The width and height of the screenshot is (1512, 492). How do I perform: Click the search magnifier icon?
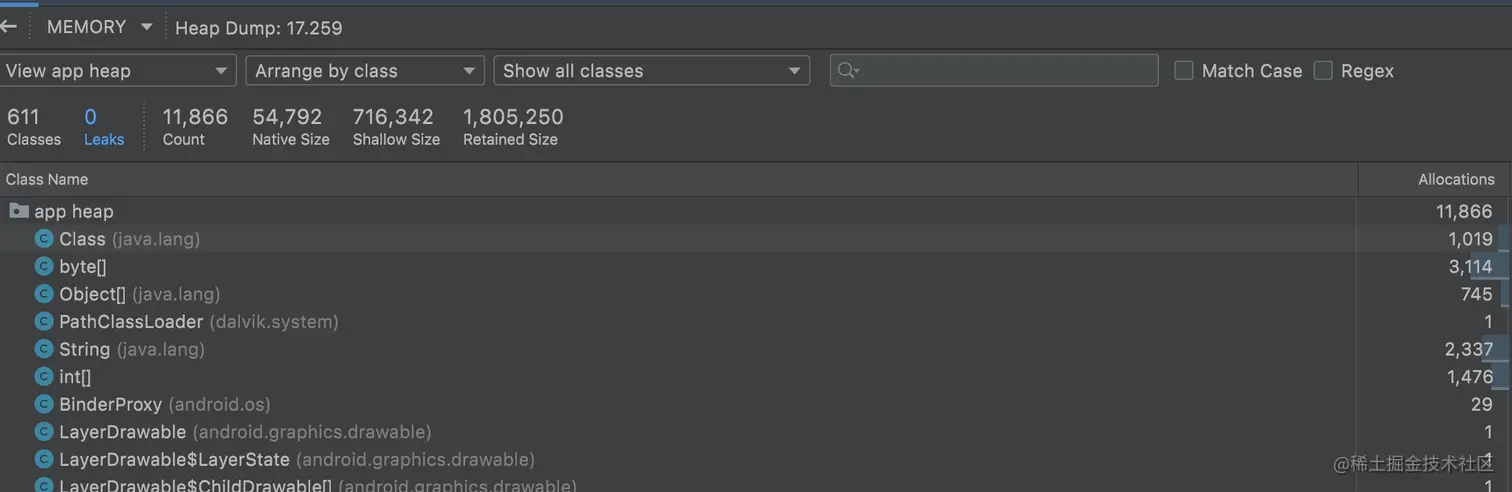[x=847, y=70]
